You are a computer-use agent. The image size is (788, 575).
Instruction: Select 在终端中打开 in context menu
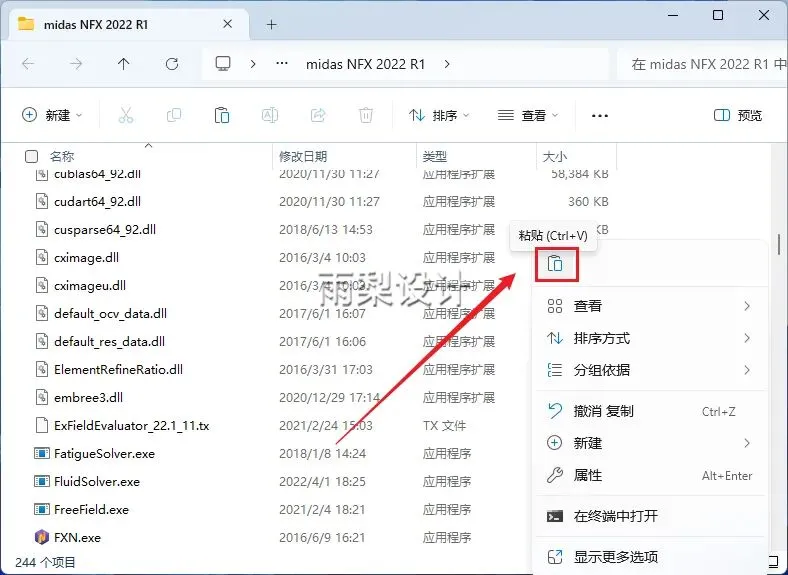pyautogui.click(x=650, y=516)
